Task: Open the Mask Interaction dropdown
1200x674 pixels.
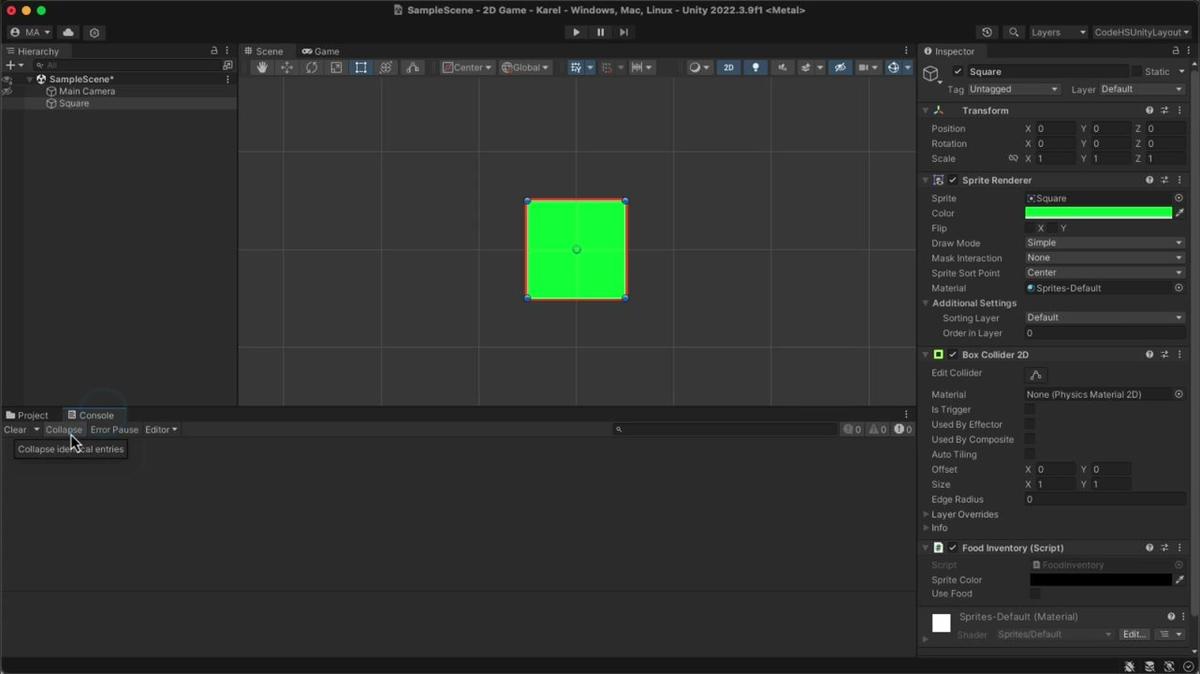Action: tap(1105, 258)
